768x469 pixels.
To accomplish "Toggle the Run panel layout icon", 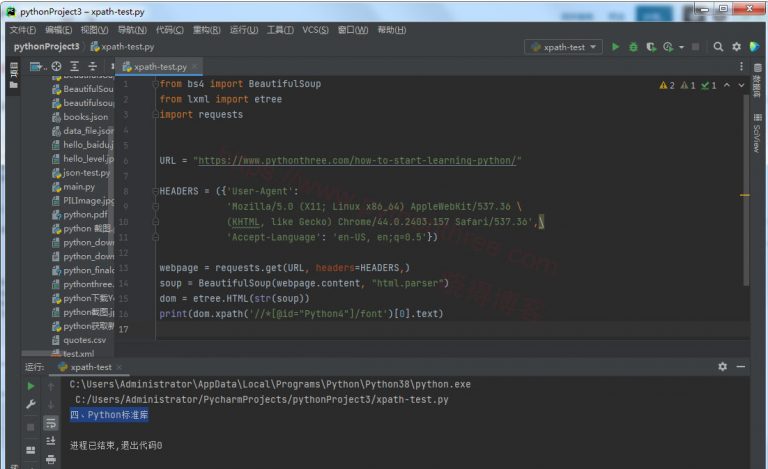I will (31, 449).
